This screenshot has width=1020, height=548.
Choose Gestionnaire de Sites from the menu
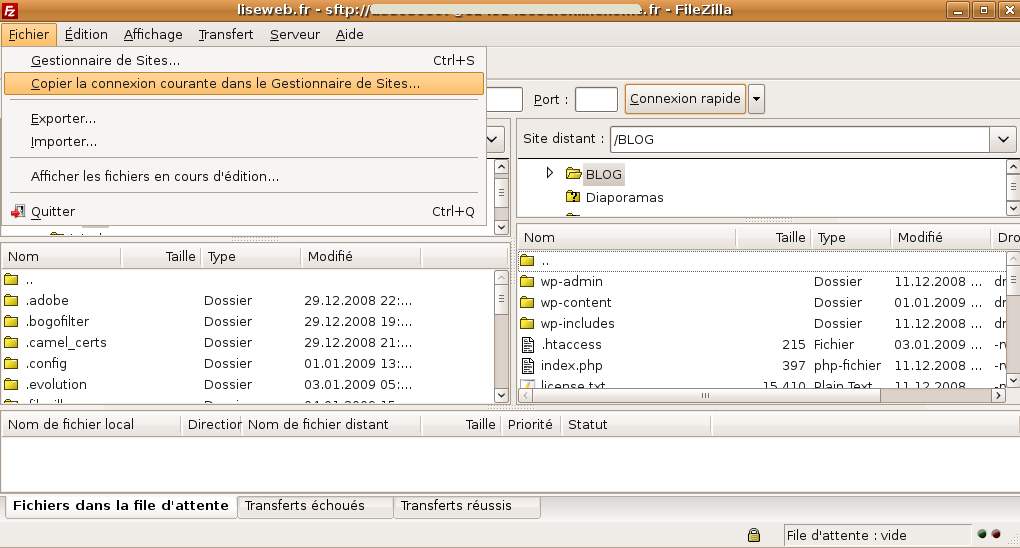[105, 61]
